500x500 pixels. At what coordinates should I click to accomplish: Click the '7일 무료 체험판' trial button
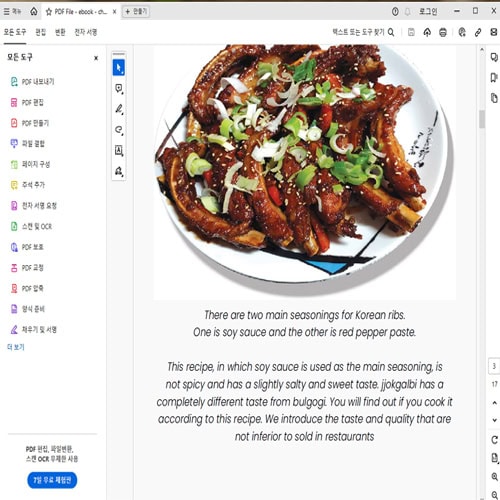(52, 480)
